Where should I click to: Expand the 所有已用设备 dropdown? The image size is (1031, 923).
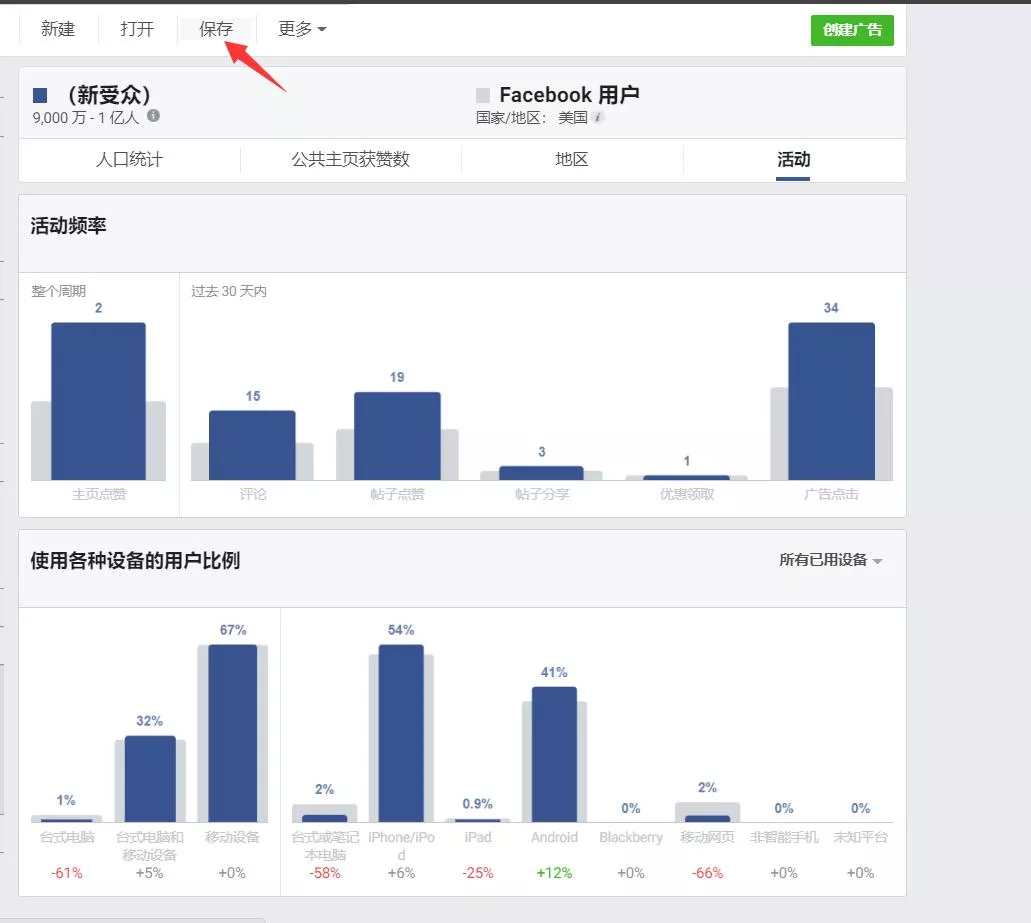coord(830,560)
